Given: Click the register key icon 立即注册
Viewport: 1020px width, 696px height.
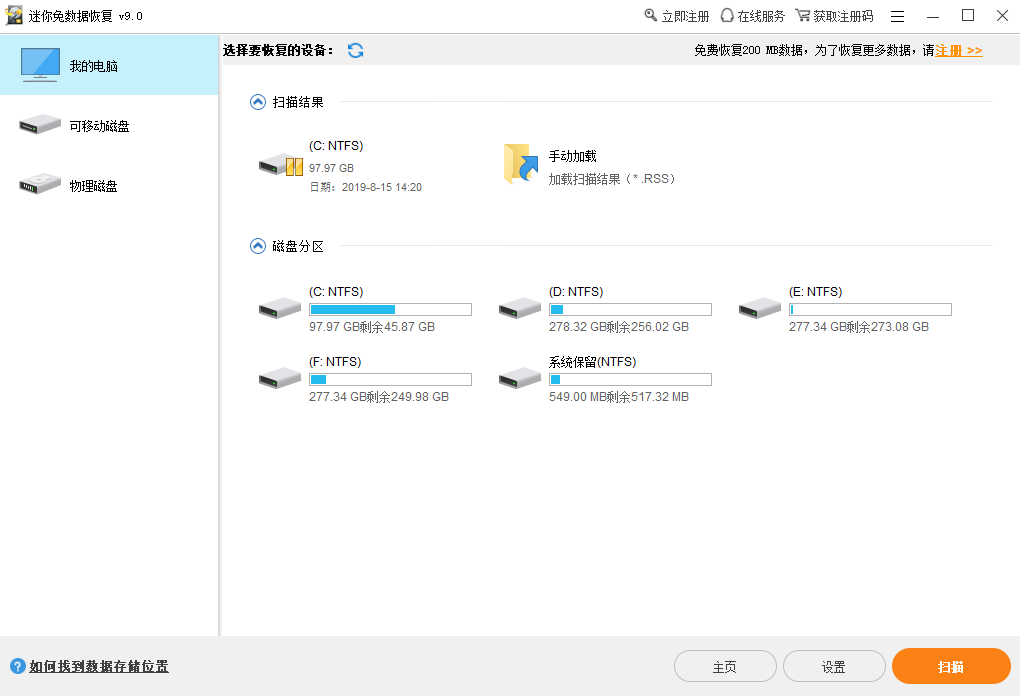Looking at the screenshot, I should tap(651, 15).
